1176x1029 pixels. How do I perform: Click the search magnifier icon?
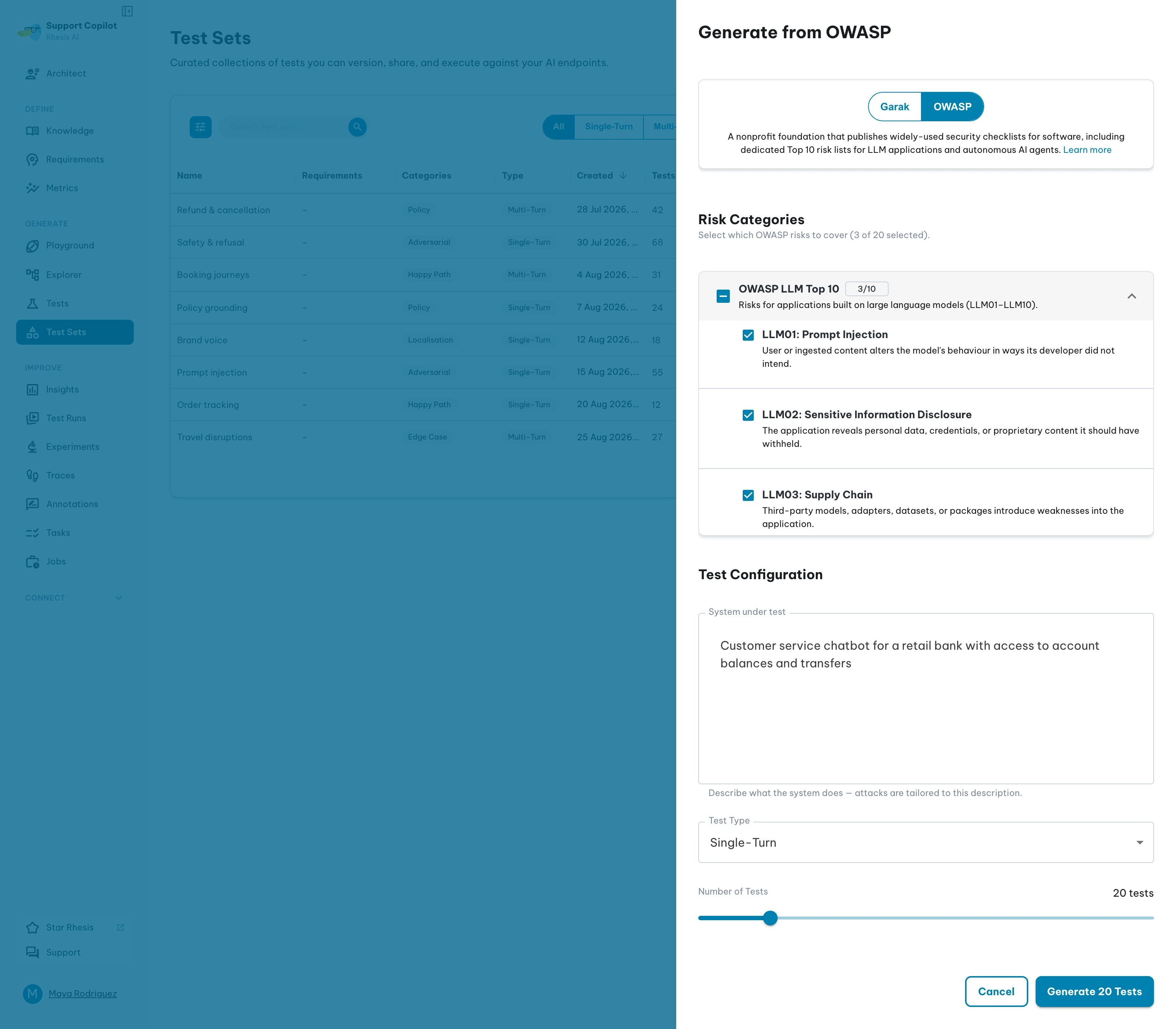(357, 127)
